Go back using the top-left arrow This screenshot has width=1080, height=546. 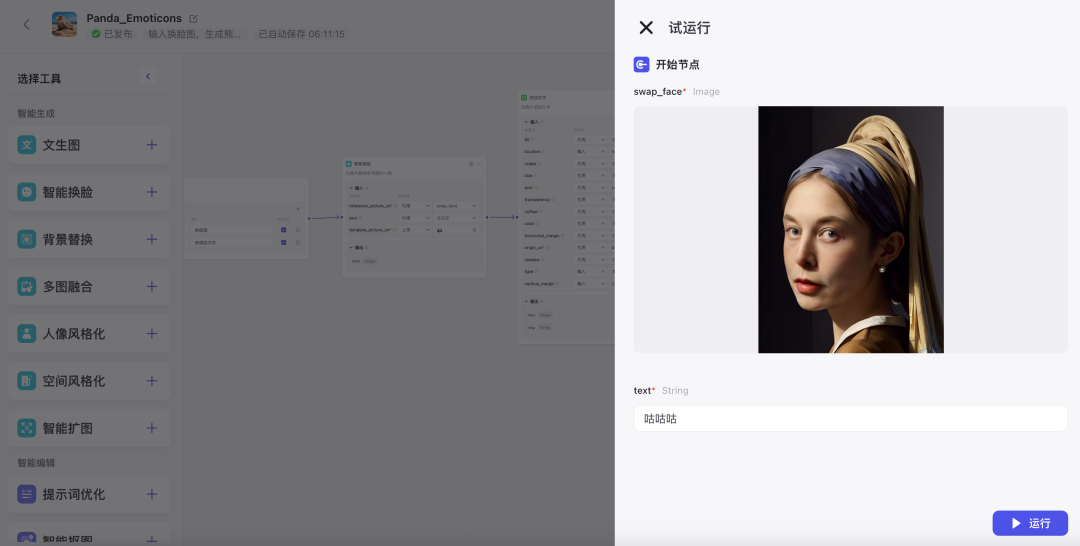26,25
